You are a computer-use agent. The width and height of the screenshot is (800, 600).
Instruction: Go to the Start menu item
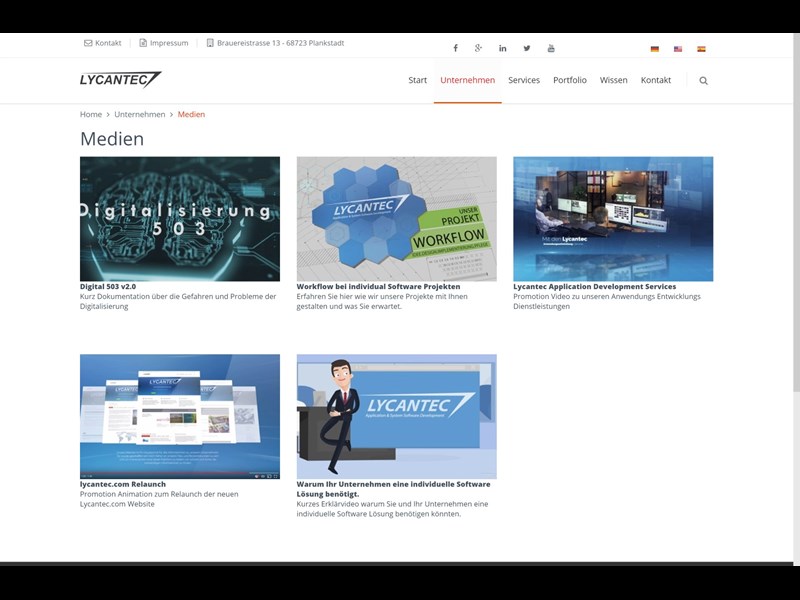tap(417, 80)
